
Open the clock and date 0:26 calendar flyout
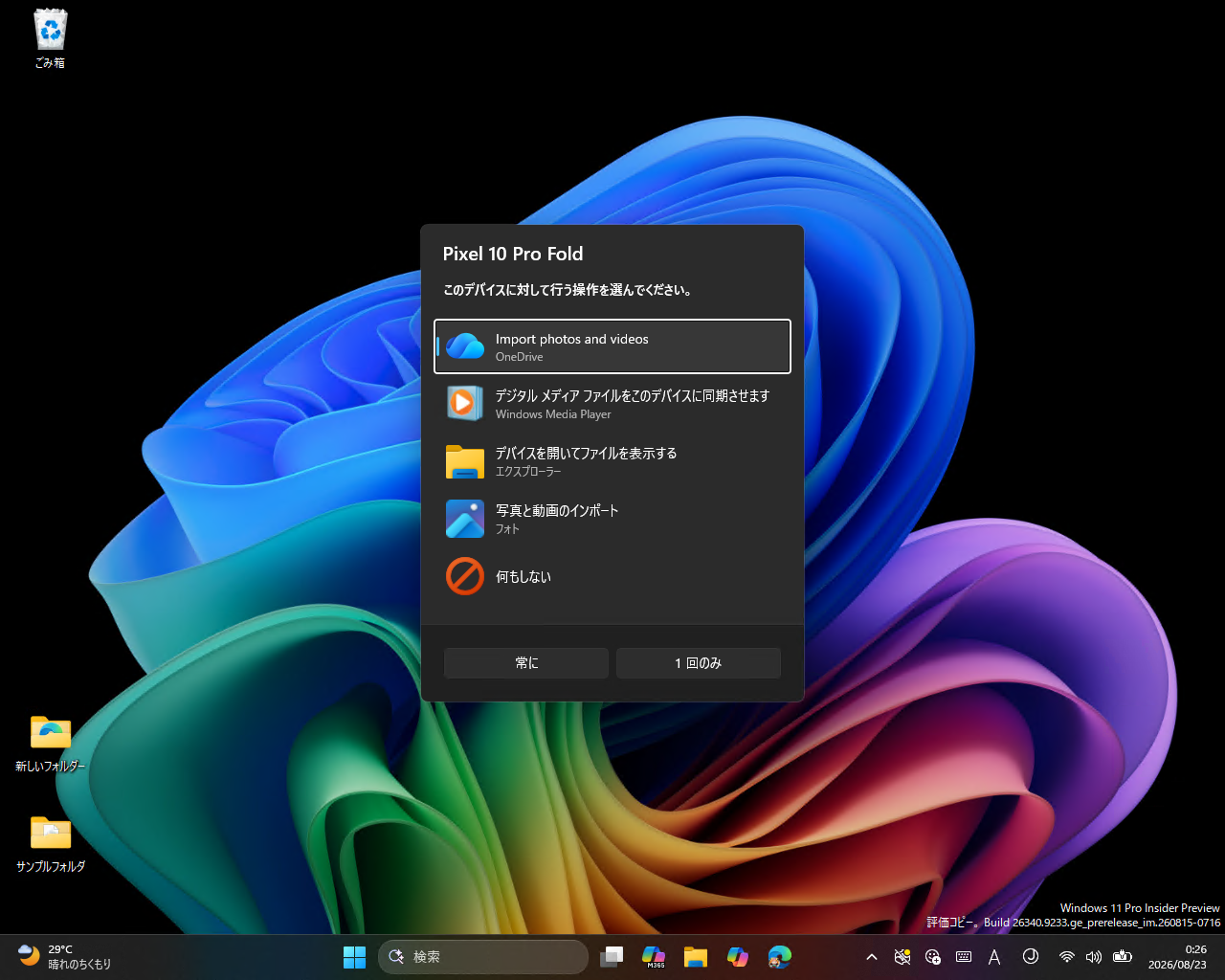pos(1178,957)
